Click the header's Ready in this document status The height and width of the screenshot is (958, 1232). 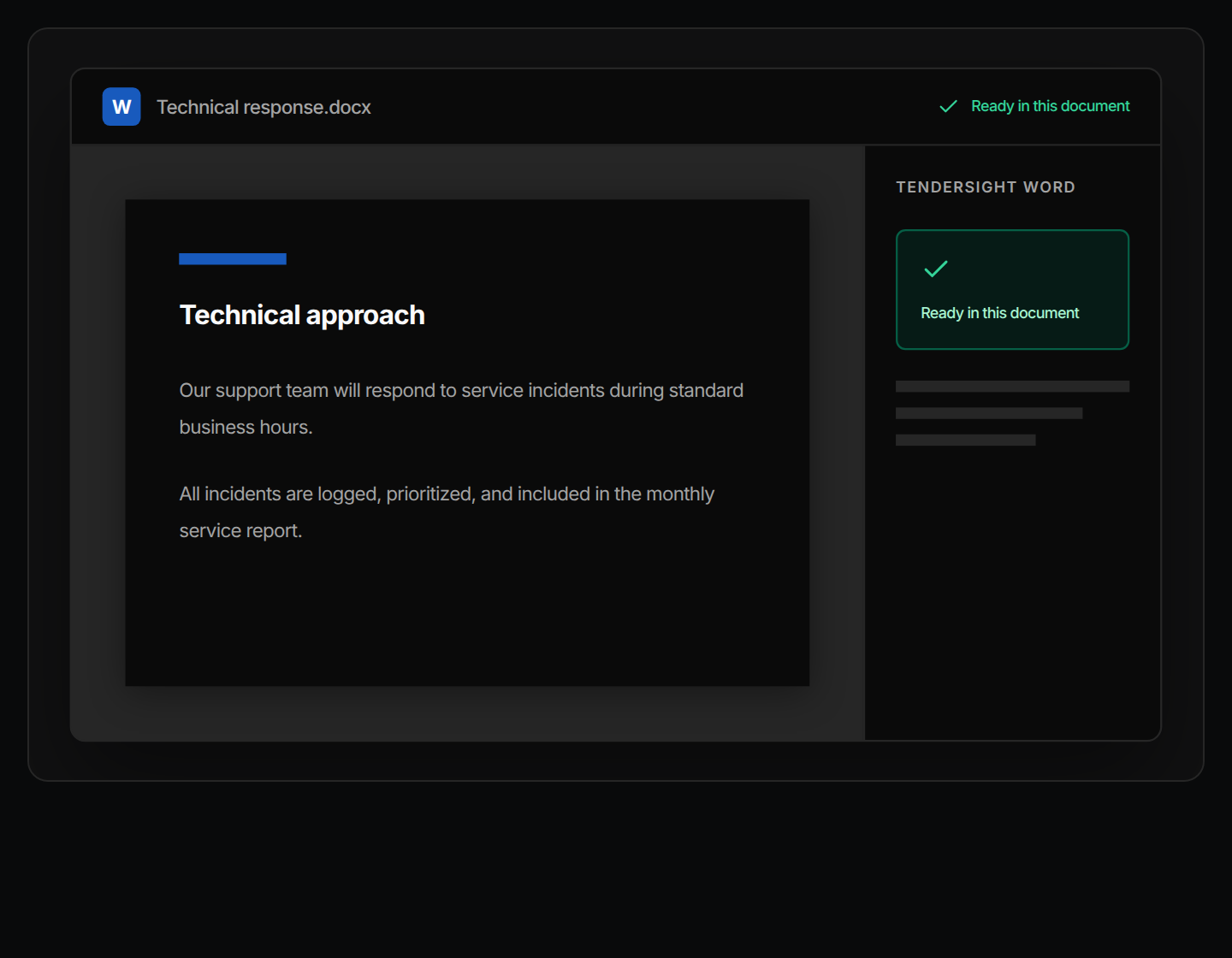click(1050, 106)
